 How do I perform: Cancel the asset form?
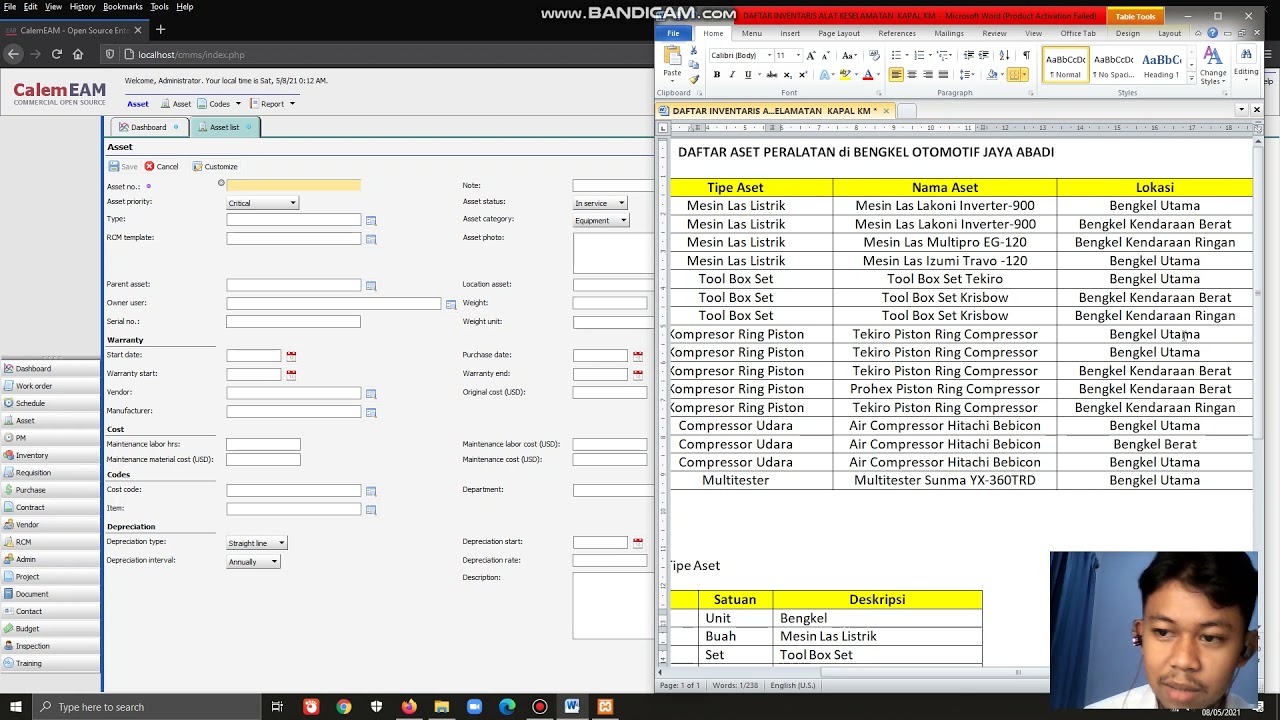coord(161,166)
